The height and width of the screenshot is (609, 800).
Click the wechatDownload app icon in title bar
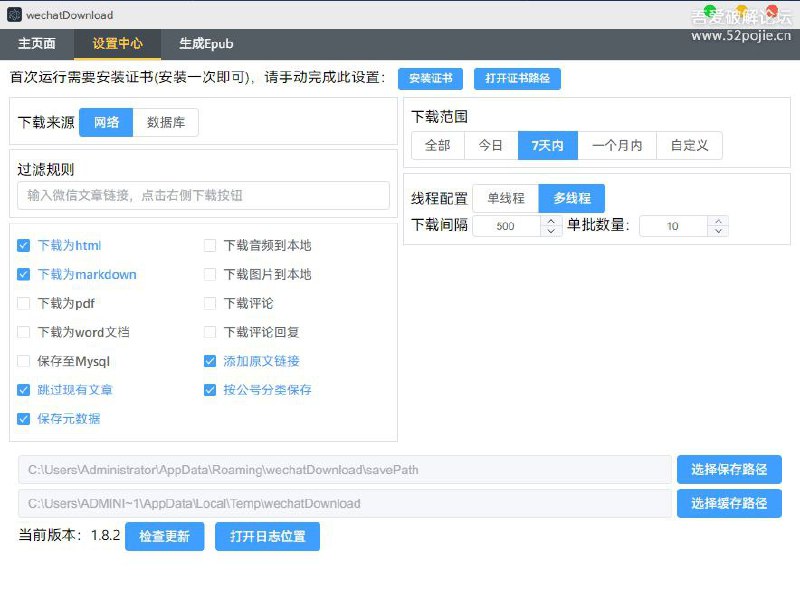pos(14,15)
